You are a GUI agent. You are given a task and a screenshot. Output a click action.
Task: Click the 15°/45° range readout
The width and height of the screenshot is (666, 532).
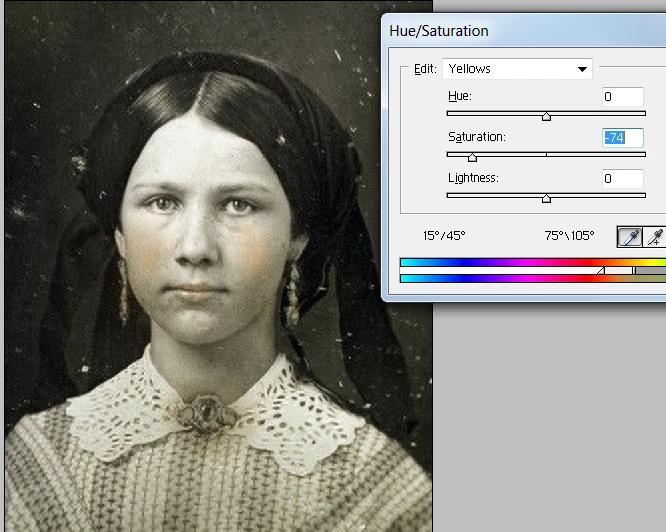coord(444,236)
